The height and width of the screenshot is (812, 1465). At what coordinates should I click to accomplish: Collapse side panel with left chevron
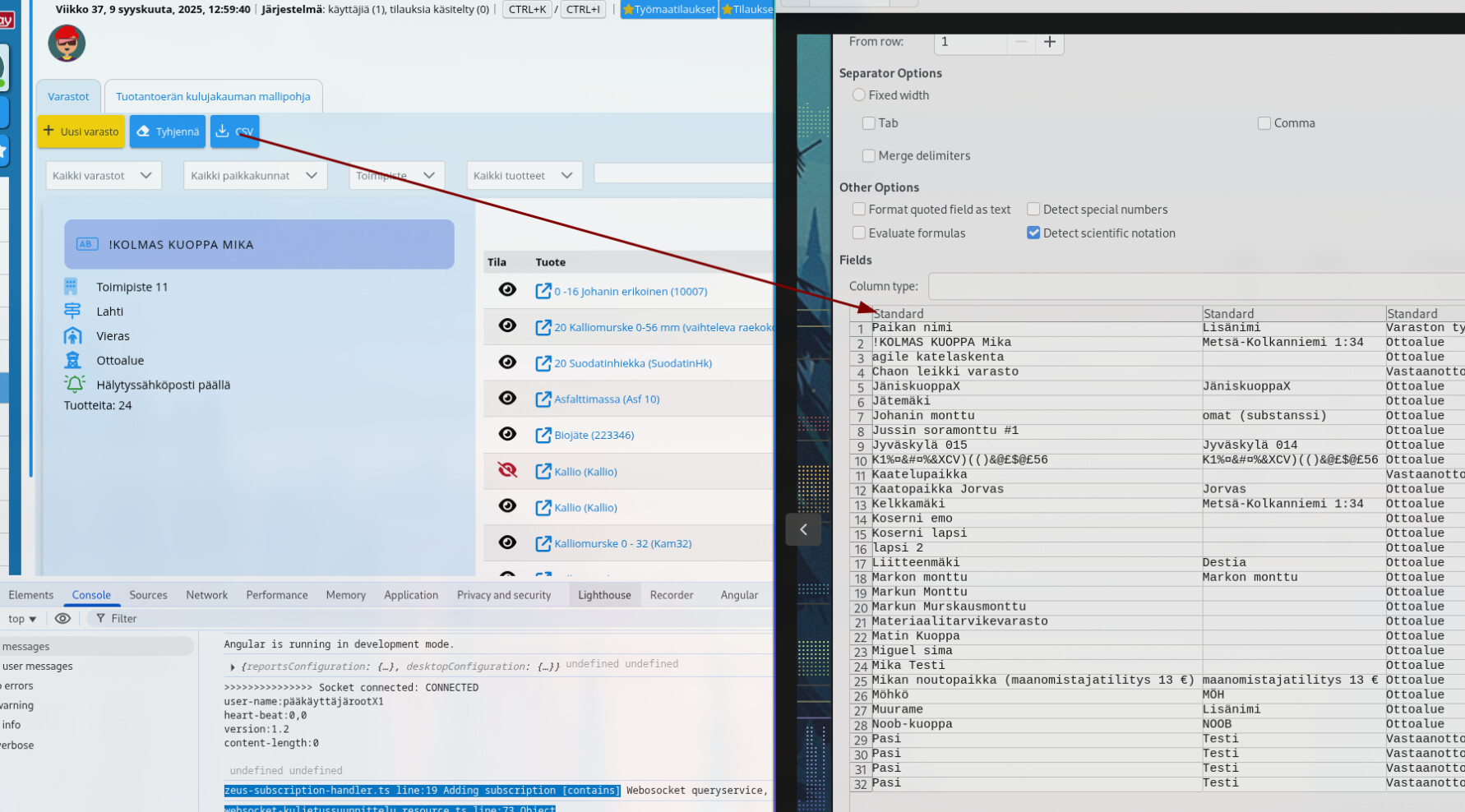coord(803,529)
